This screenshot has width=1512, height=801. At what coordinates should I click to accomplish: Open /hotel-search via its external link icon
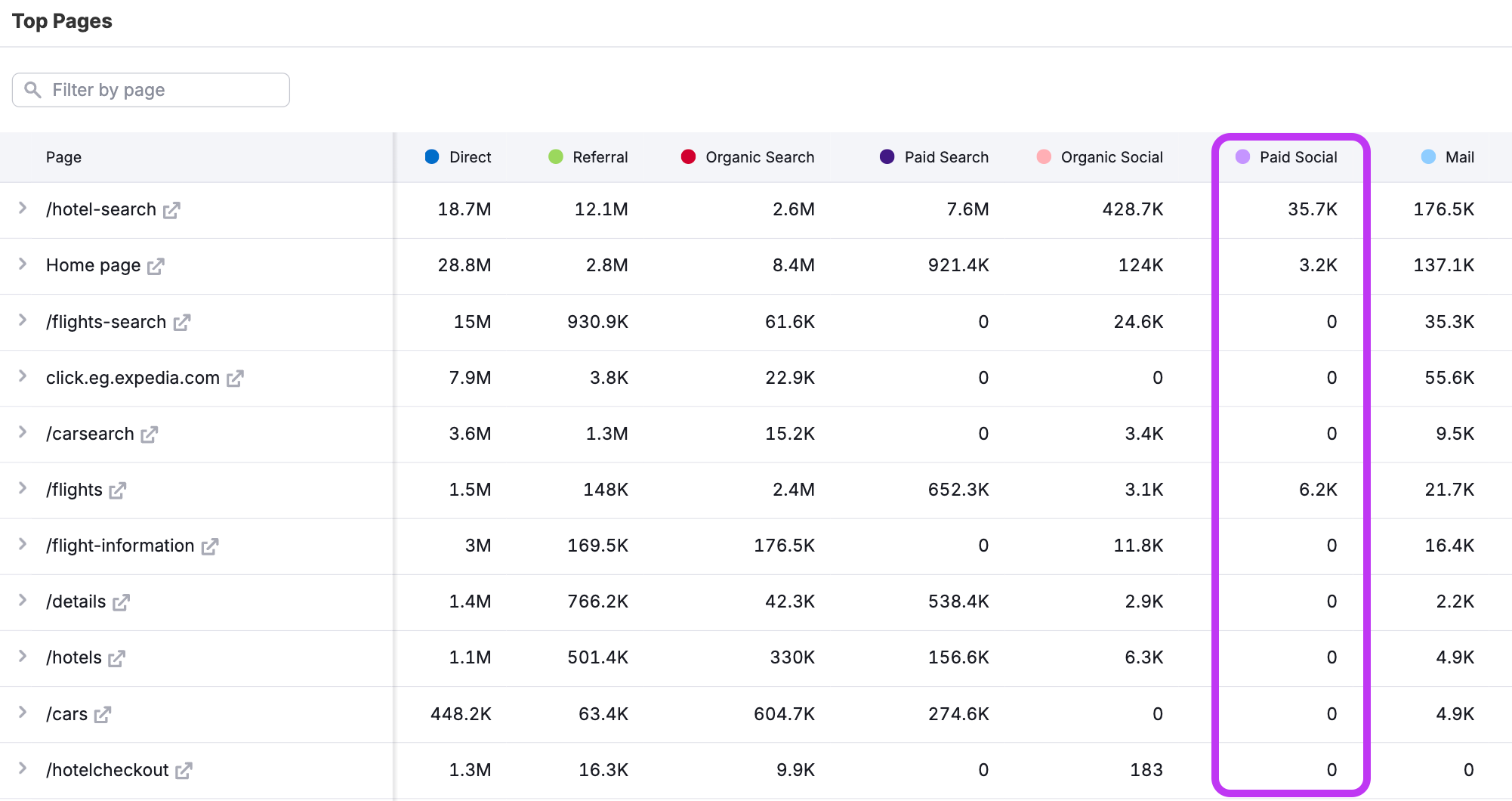(x=172, y=209)
